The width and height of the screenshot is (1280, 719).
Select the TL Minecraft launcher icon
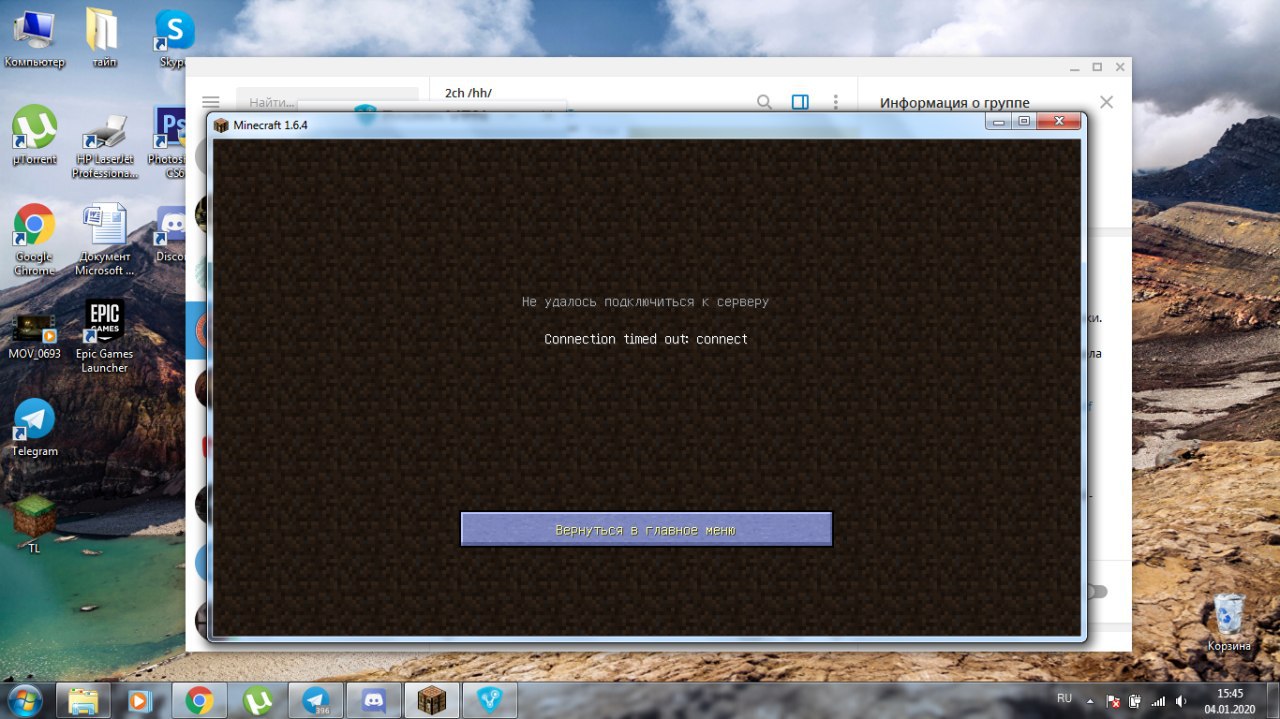coord(34,524)
